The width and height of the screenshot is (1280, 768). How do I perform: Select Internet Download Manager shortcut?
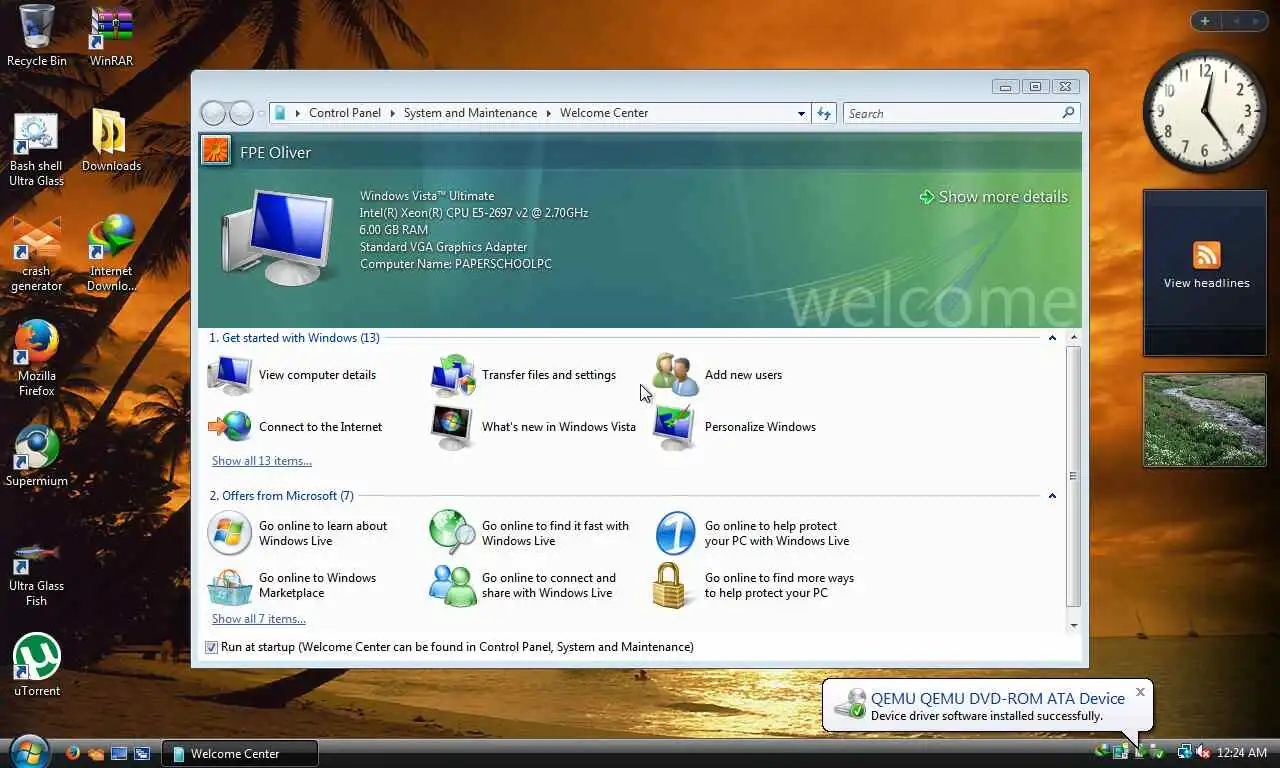click(111, 253)
